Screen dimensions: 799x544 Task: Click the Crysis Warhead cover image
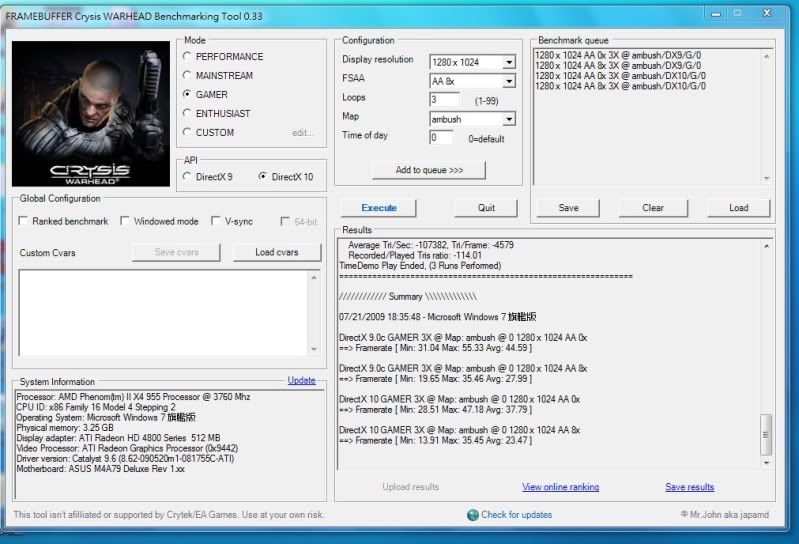click(91, 114)
